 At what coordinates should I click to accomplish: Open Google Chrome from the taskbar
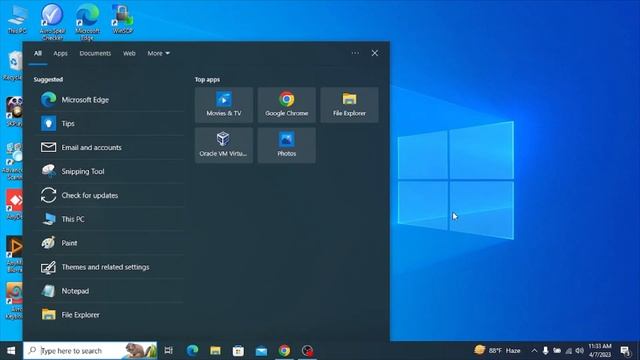284,351
